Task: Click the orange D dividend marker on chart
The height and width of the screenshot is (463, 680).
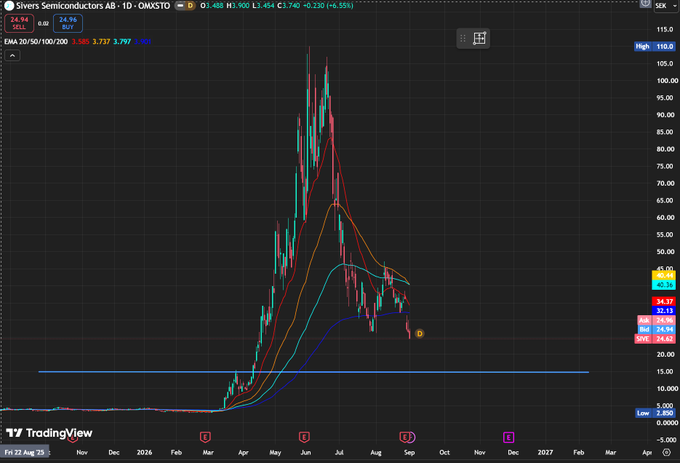Action: click(x=419, y=333)
